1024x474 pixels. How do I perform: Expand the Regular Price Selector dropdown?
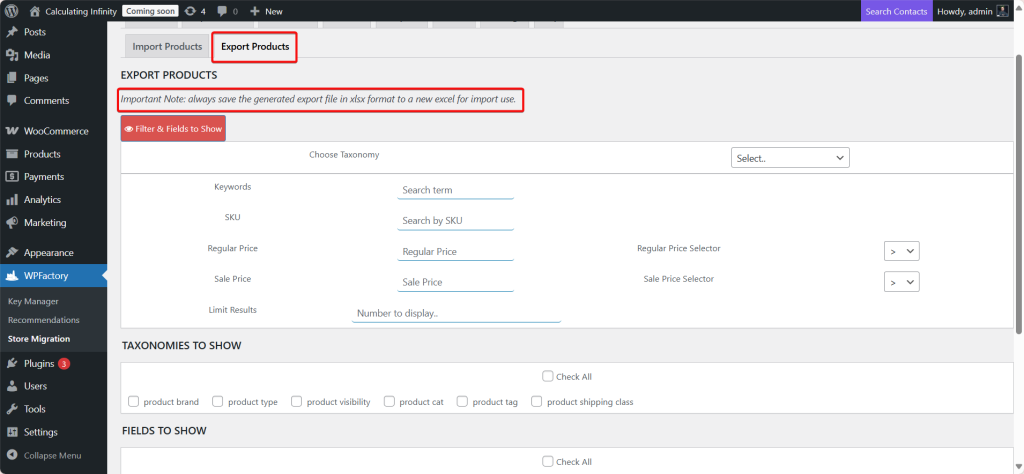pyautogui.click(x=901, y=251)
